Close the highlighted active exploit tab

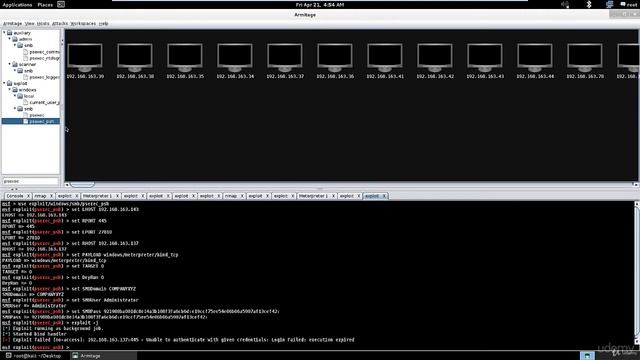384,196
